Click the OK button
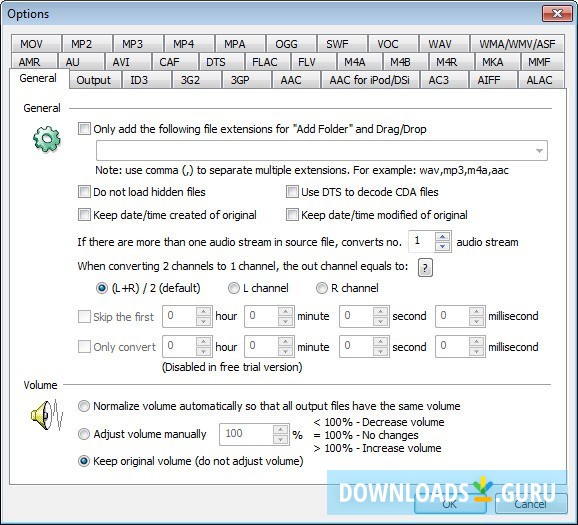 click(x=450, y=503)
